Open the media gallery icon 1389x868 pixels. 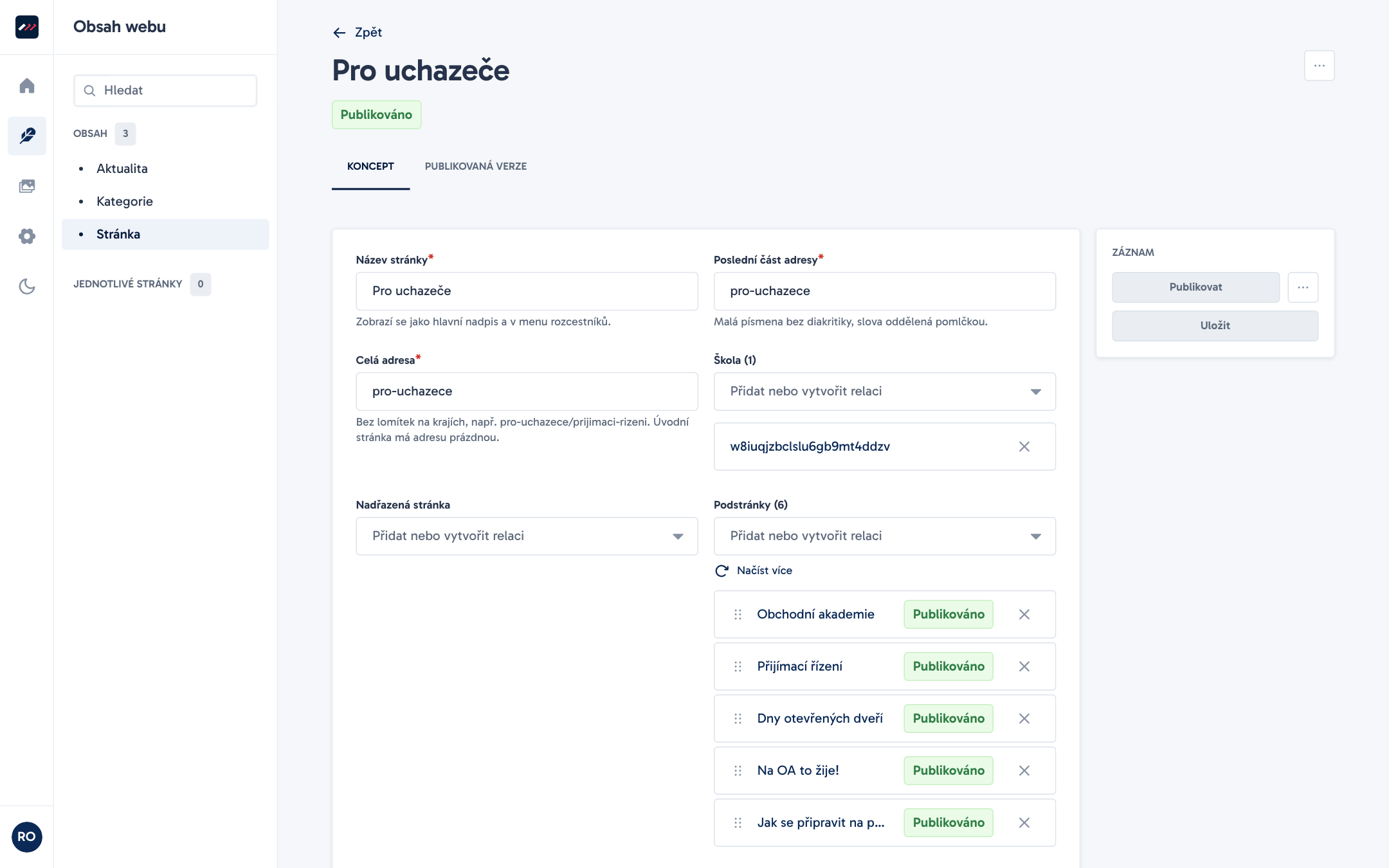[x=26, y=186]
